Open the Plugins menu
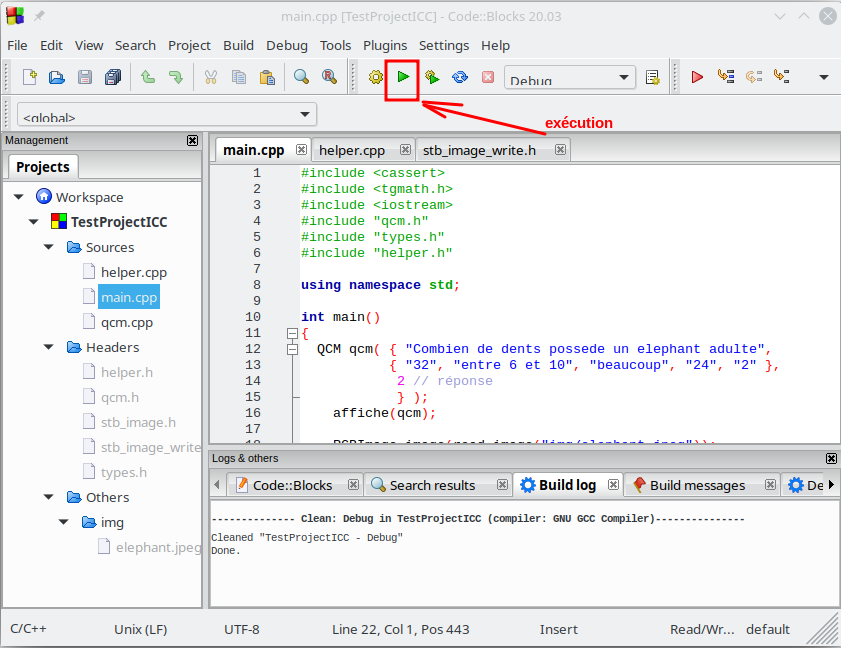This screenshot has width=841, height=648. [385, 46]
